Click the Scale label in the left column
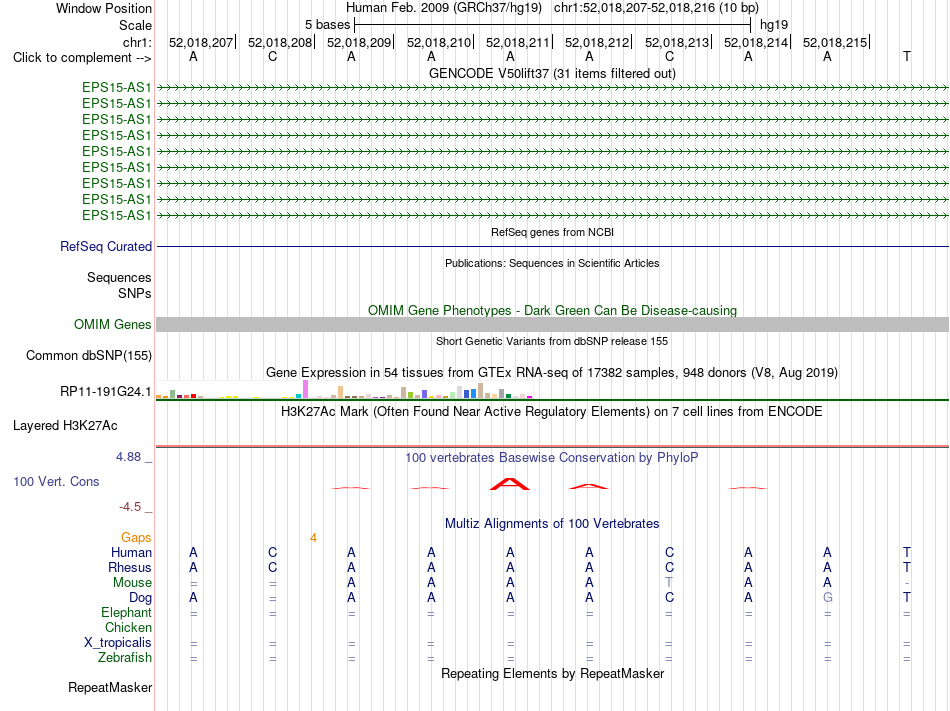 (136, 25)
